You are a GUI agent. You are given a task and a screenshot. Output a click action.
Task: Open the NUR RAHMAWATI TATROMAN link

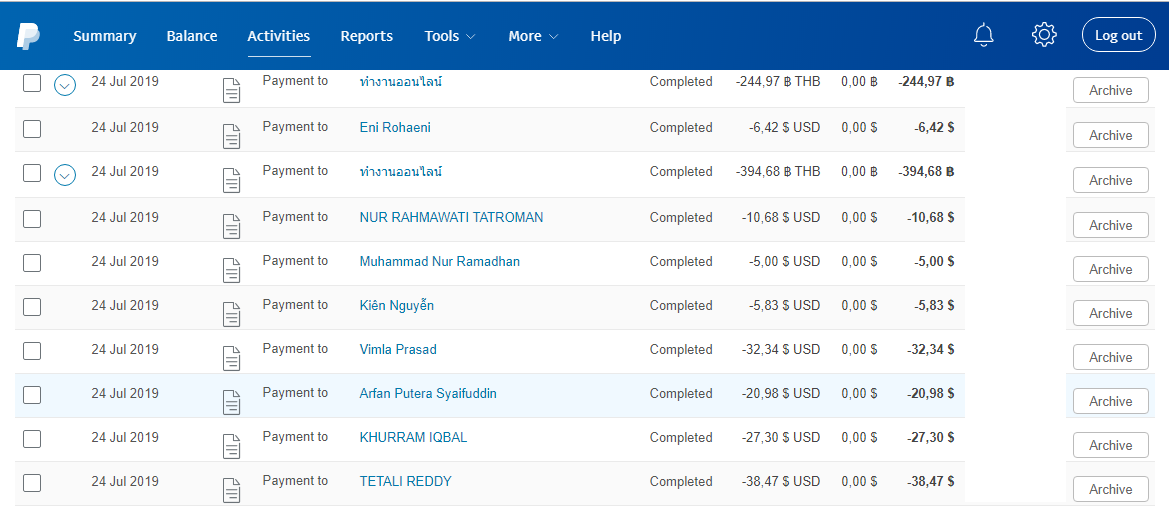pos(451,217)
